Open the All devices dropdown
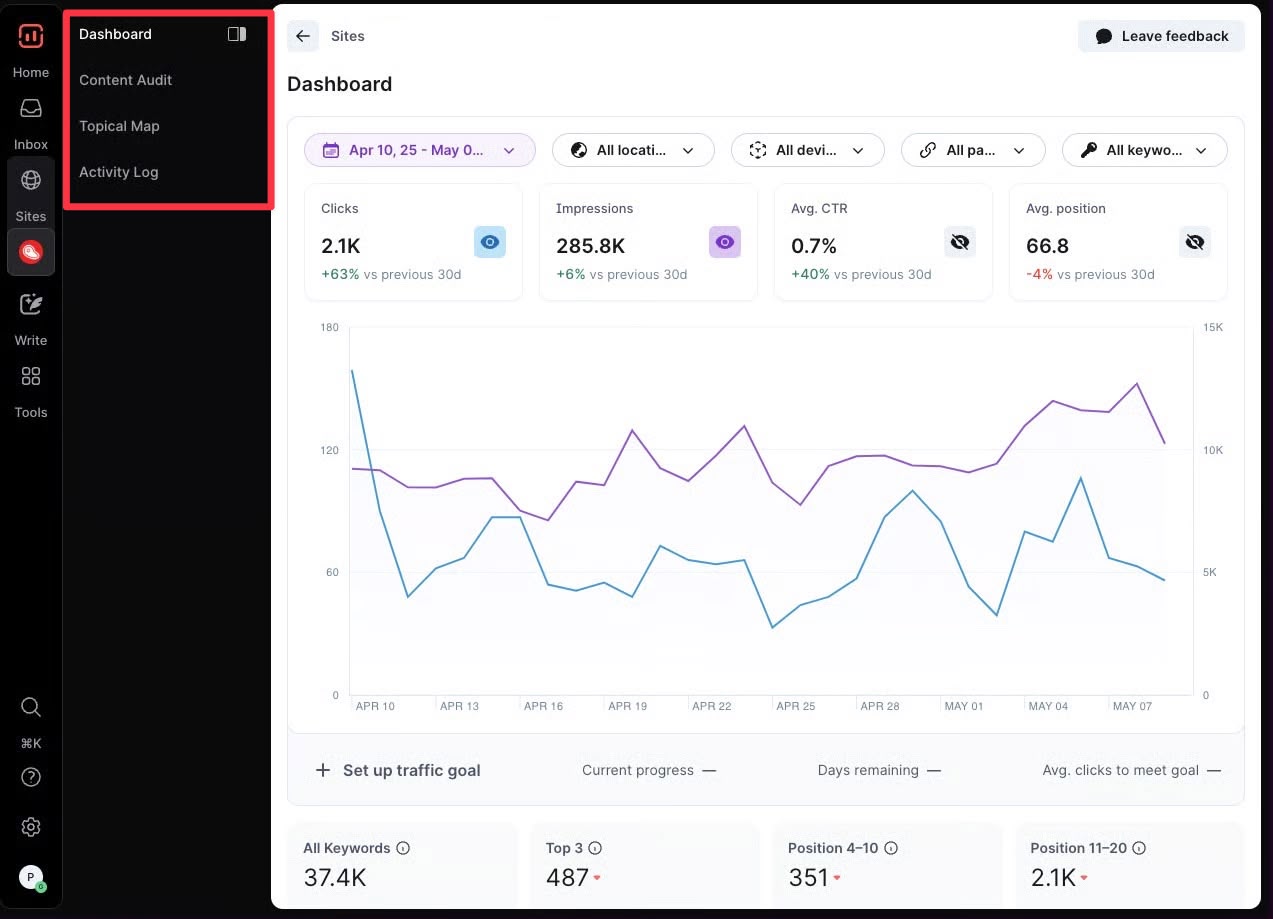Screen dimensions: 1273x919 pyautogui.click(x=807, y=149)
